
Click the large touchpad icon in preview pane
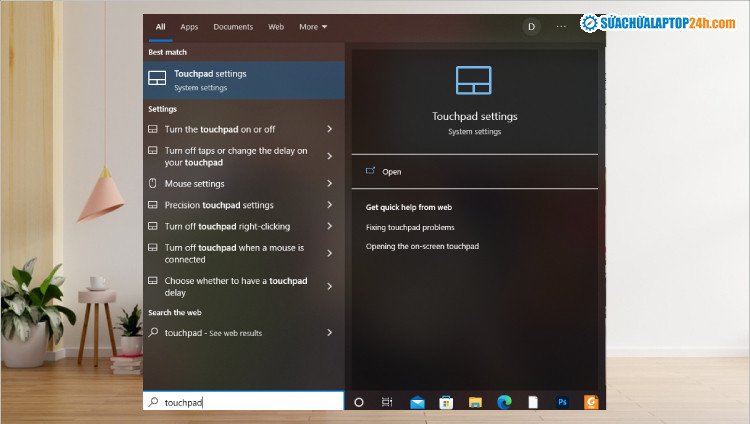click(474, 80)
